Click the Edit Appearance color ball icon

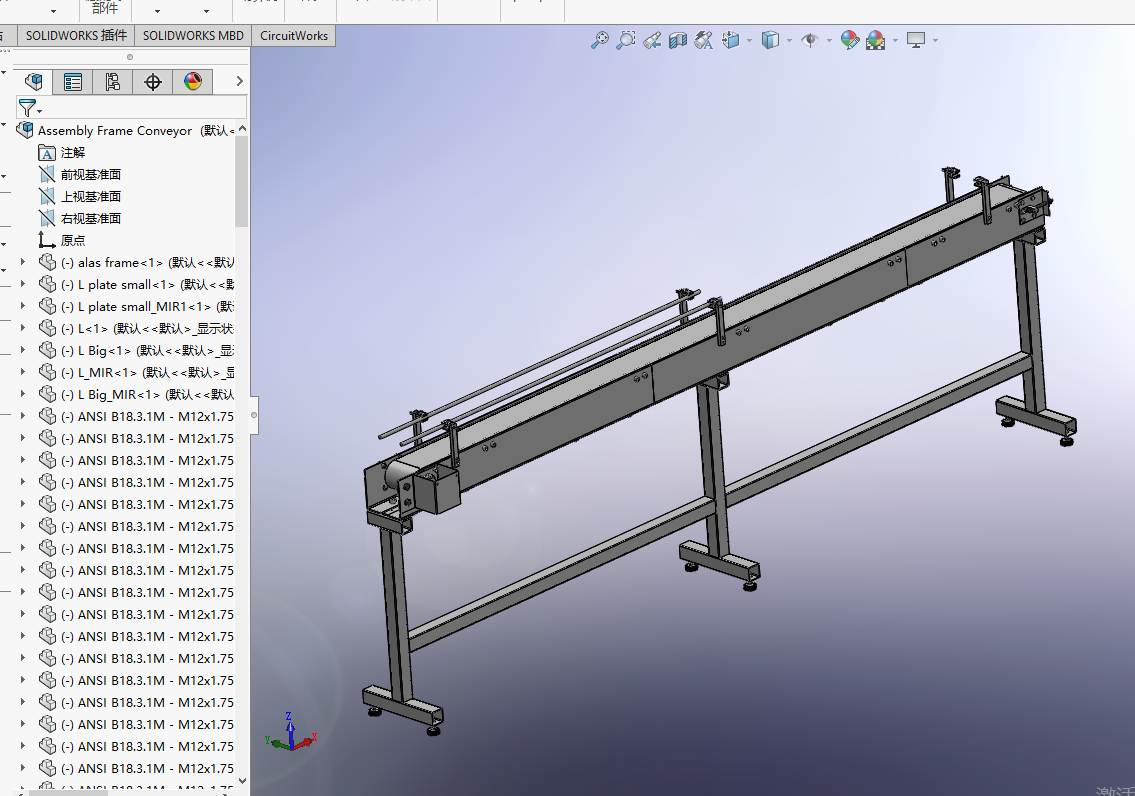click(850, 40)
